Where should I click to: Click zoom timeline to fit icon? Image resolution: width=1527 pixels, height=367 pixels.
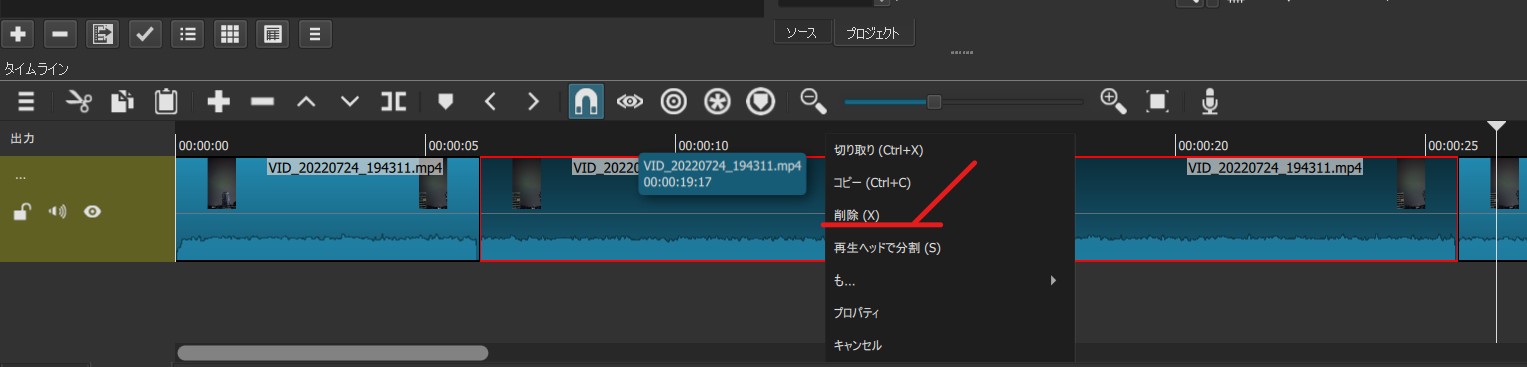[x=1158, y=101]
